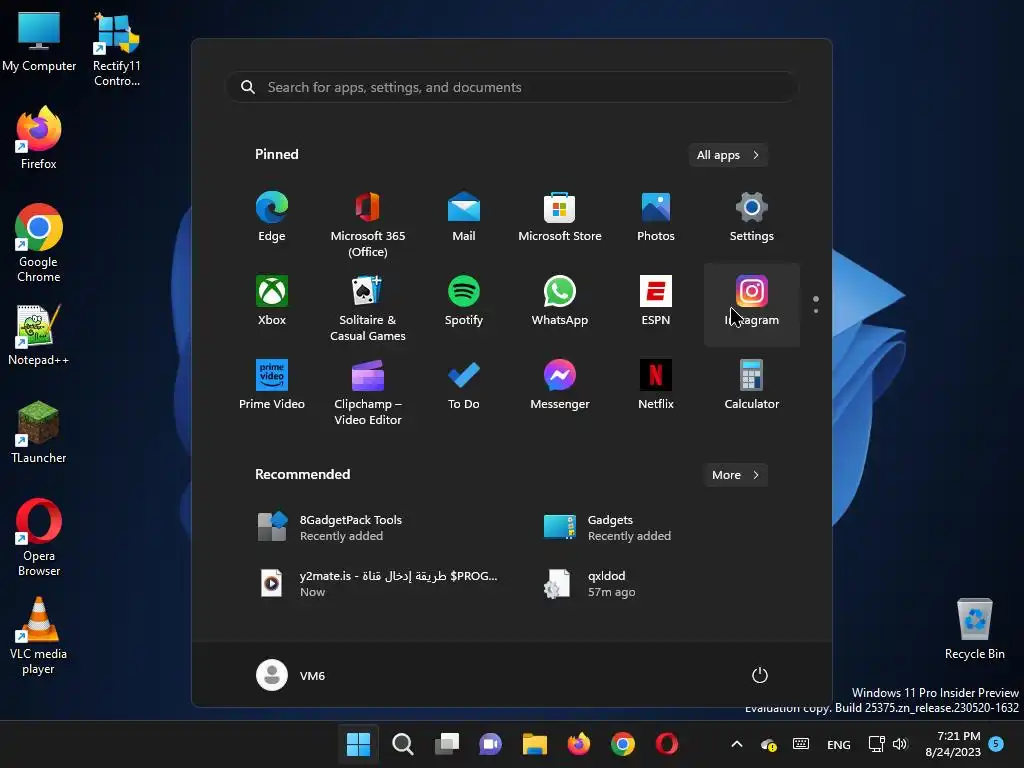The image size is (1024, 768).
Task: Open the network display tray icon
Action: pos(876,744)
